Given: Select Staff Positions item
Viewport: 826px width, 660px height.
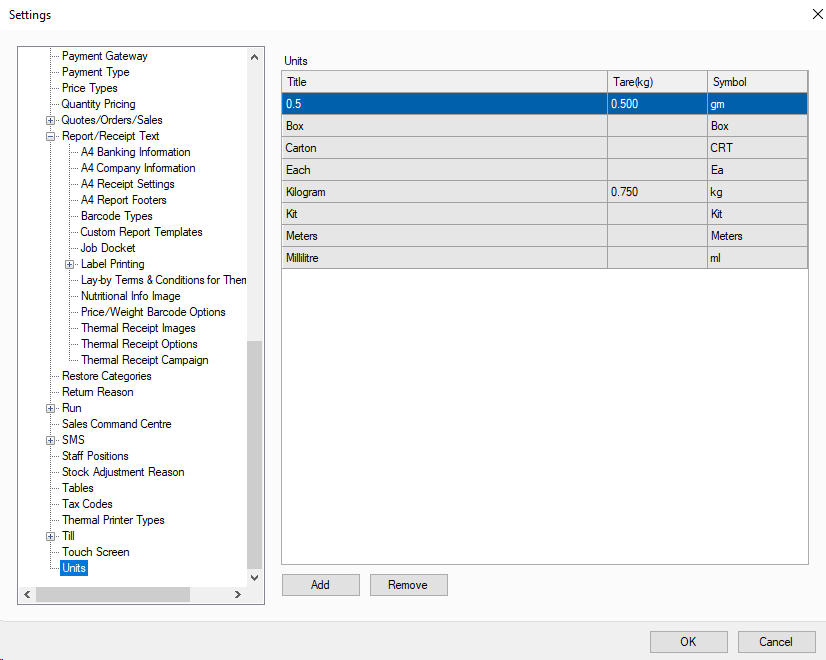Looking at the screenshot, I should click(x=95, y=456).
